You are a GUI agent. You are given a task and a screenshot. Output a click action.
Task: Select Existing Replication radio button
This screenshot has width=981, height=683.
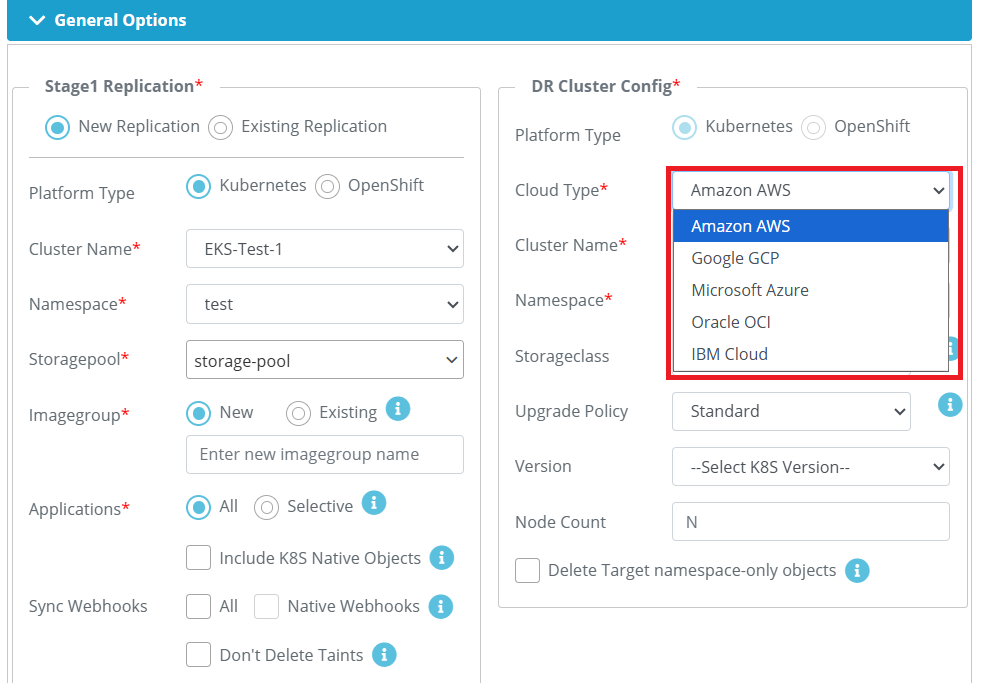point(220,128)
